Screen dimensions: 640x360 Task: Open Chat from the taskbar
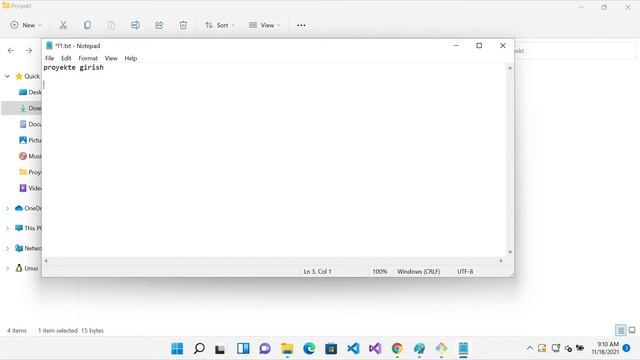coord(265,349)
